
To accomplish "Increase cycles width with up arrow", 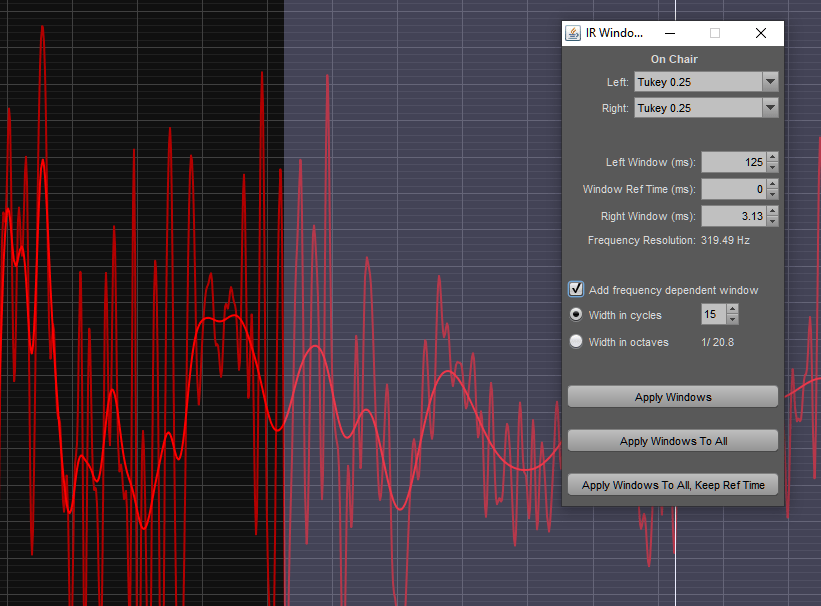I will pyautogui.click(x=733, y=309).
